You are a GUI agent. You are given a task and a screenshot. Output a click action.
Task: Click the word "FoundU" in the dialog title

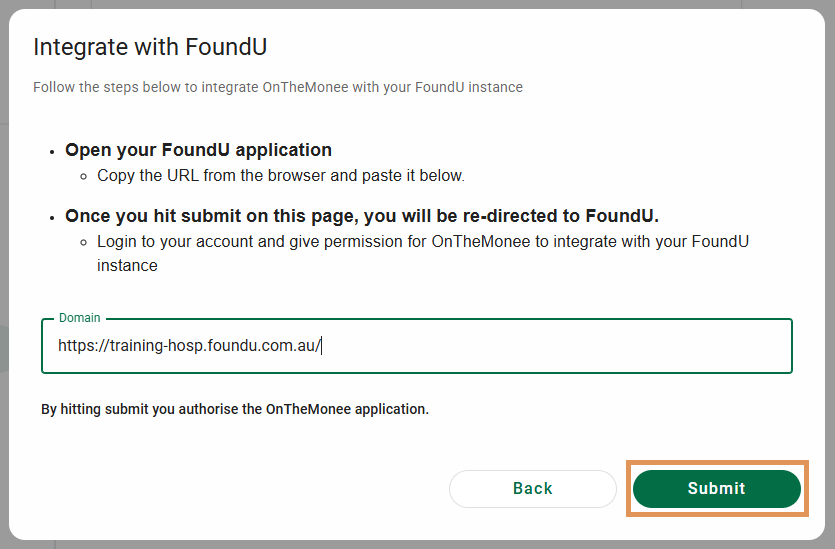227,47
